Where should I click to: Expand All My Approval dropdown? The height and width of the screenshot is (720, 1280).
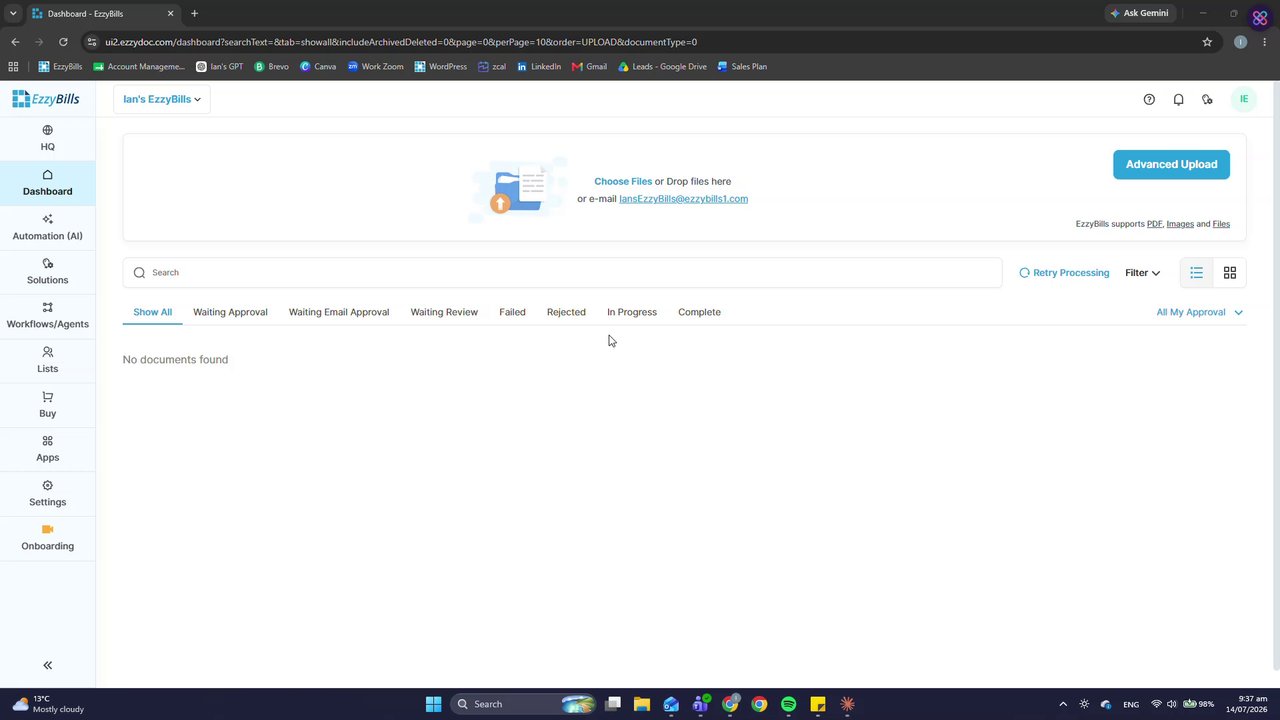coord(1199,312)
